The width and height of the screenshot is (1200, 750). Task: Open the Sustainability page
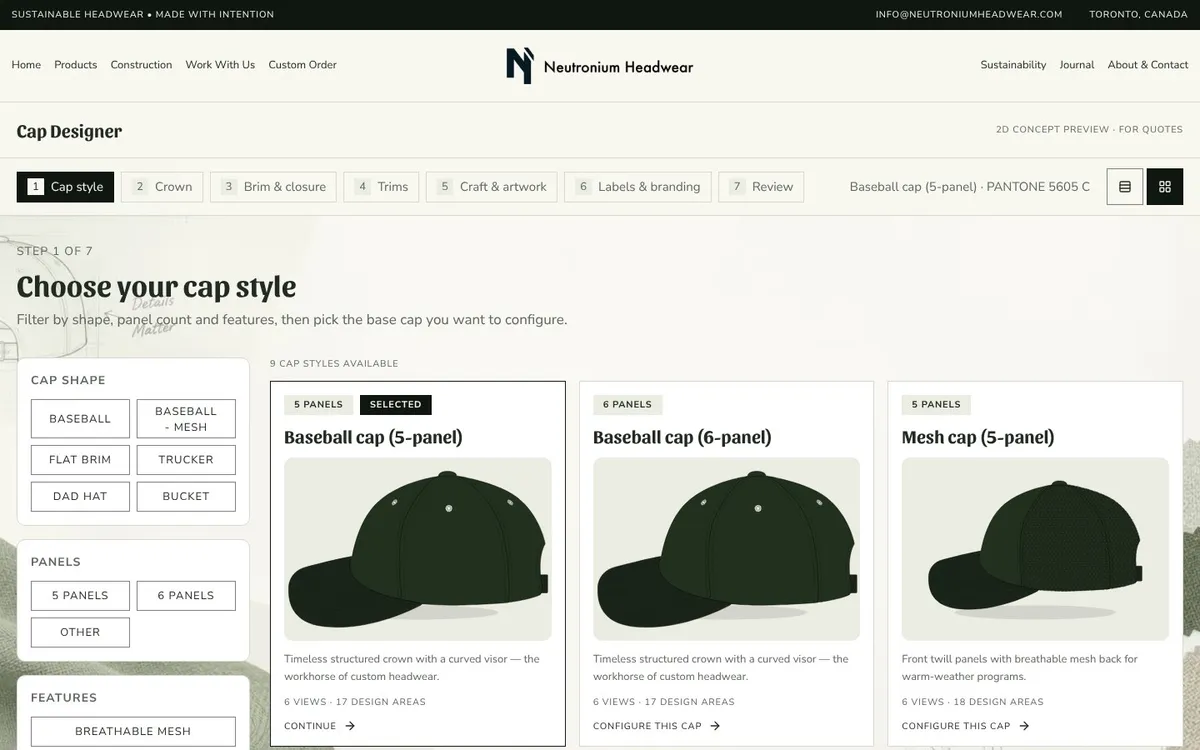1013,65
